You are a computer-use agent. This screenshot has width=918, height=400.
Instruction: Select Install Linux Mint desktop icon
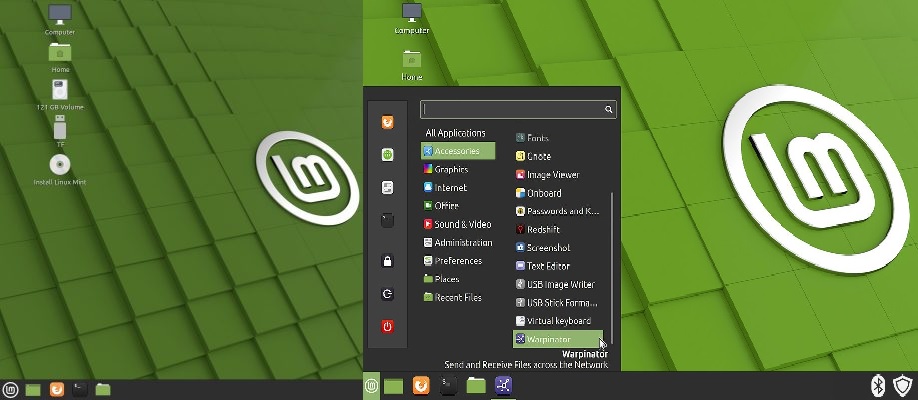click(x=60, y=170)
